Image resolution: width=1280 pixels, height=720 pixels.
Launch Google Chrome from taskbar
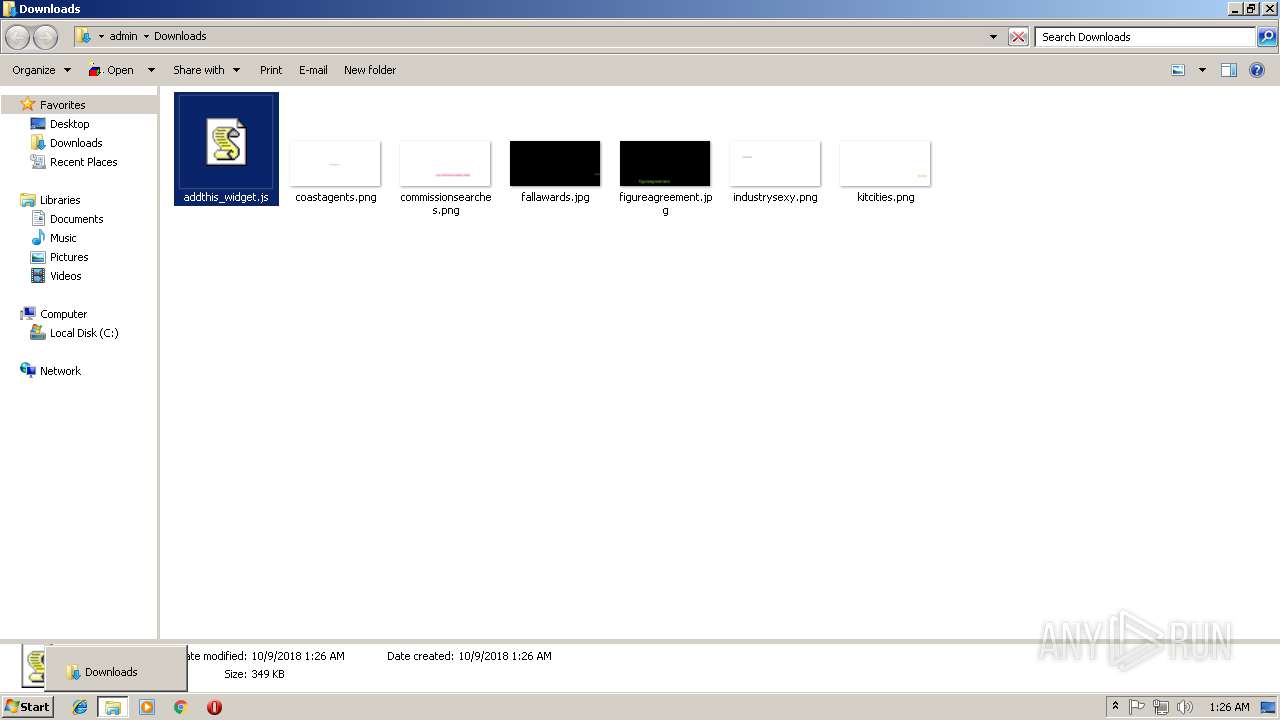tap(181, 707)
